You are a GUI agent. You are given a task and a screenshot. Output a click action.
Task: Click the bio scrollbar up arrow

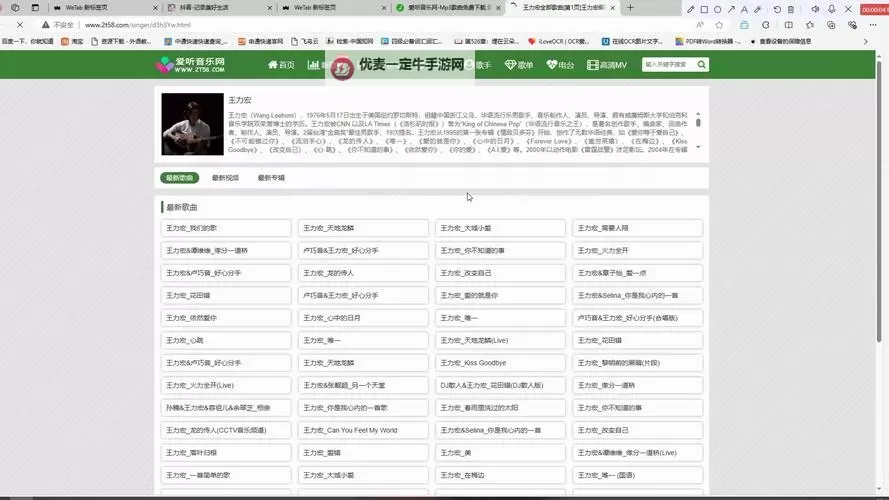point(698,114)
